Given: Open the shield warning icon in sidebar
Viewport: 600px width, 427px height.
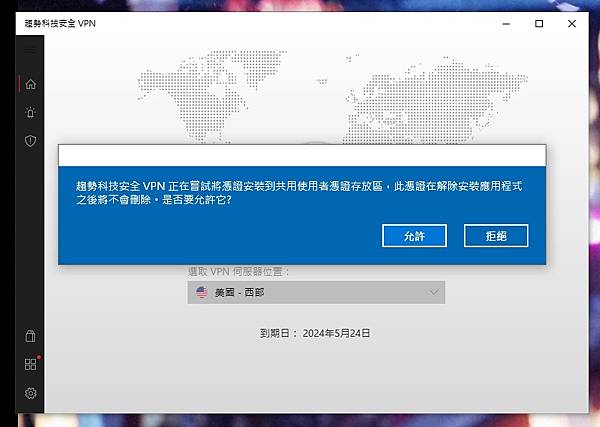Looking at the screenshot, I should coord(31,140).
